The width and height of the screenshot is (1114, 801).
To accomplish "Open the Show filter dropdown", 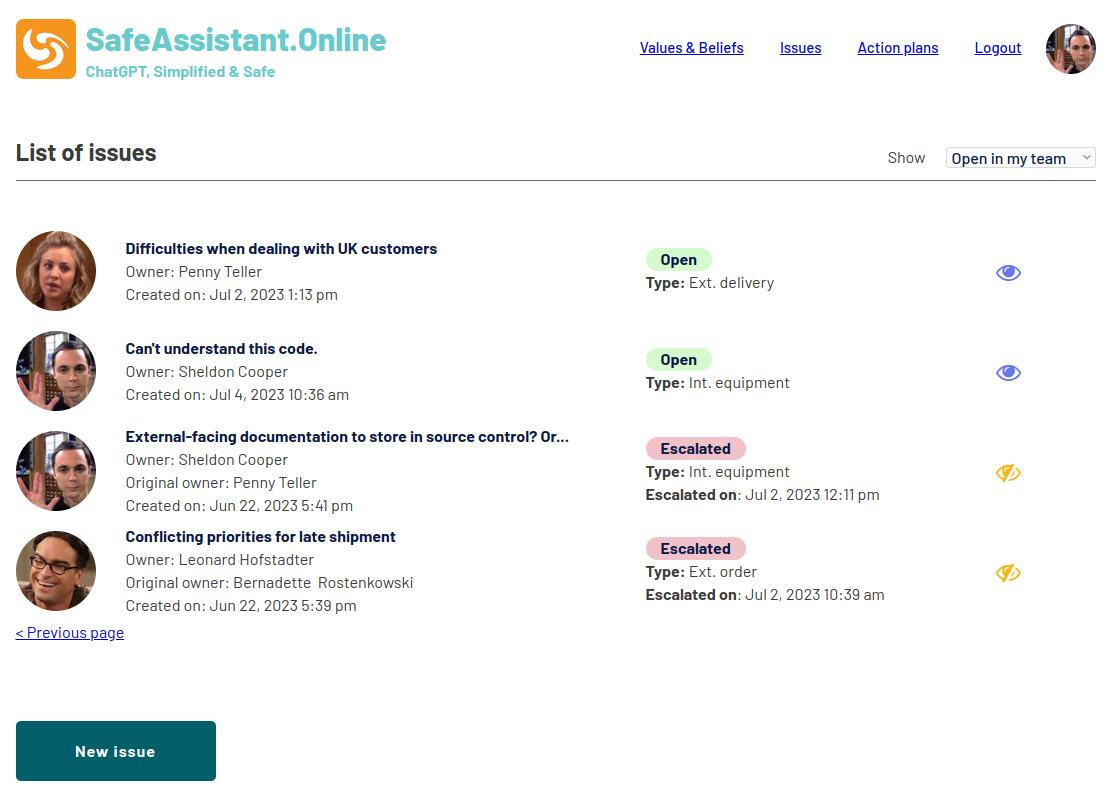I will click(1020, 158).
